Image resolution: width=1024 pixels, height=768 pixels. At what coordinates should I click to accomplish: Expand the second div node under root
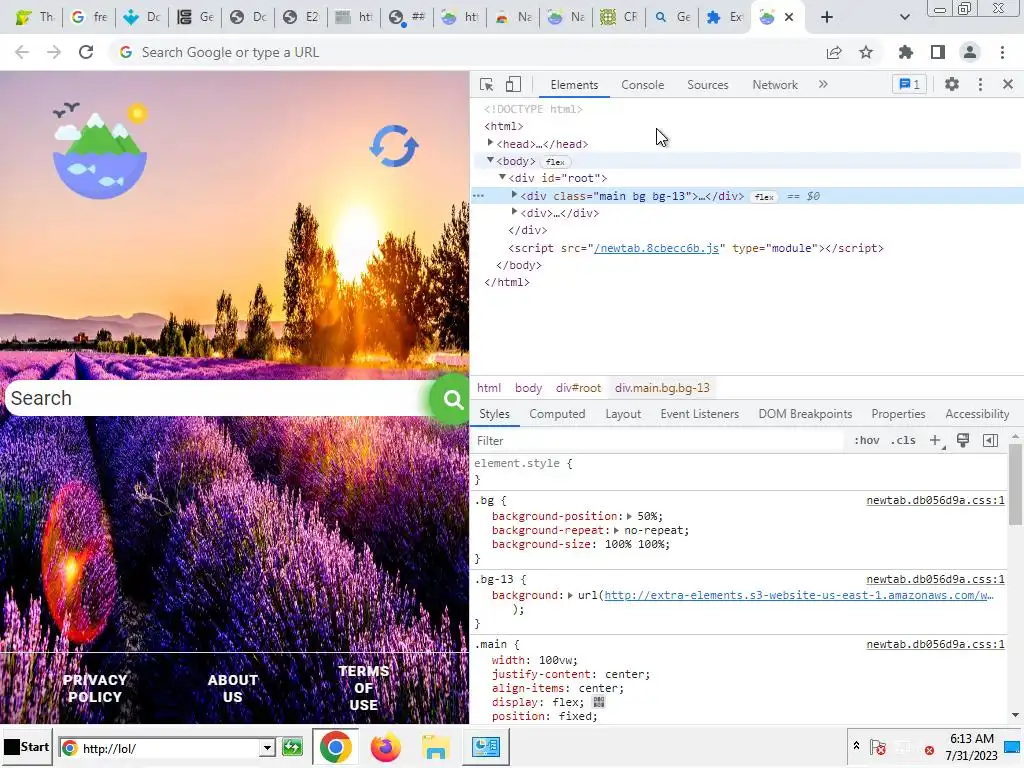(515, 212)
